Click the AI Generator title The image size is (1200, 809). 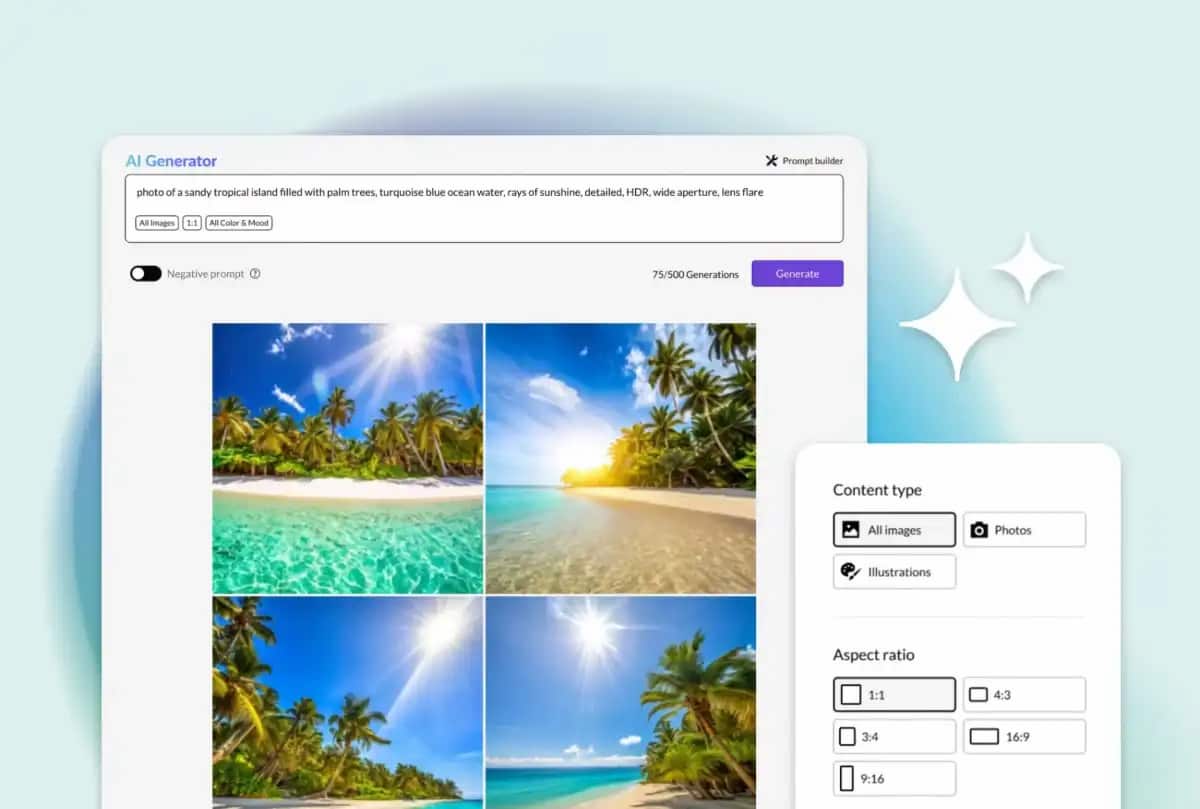point(171,161)
